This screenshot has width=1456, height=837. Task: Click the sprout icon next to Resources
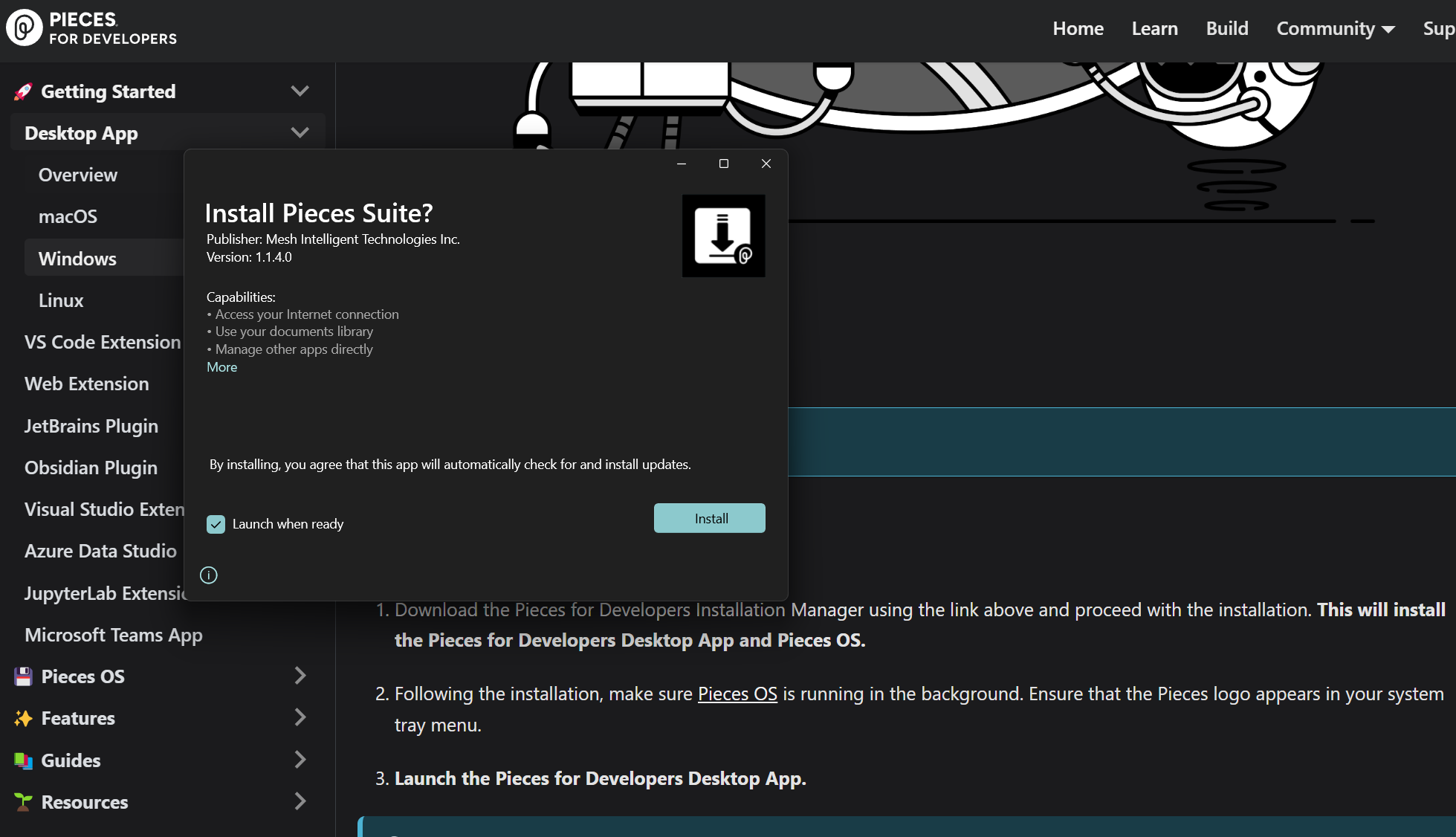tap(23, 802)
